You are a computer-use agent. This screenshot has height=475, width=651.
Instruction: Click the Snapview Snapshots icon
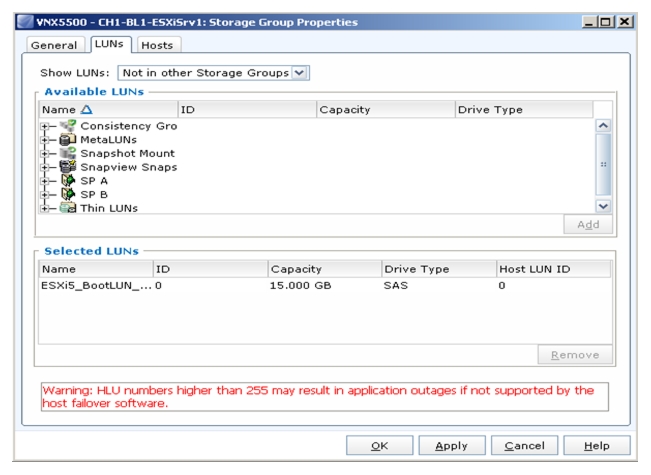68,166
